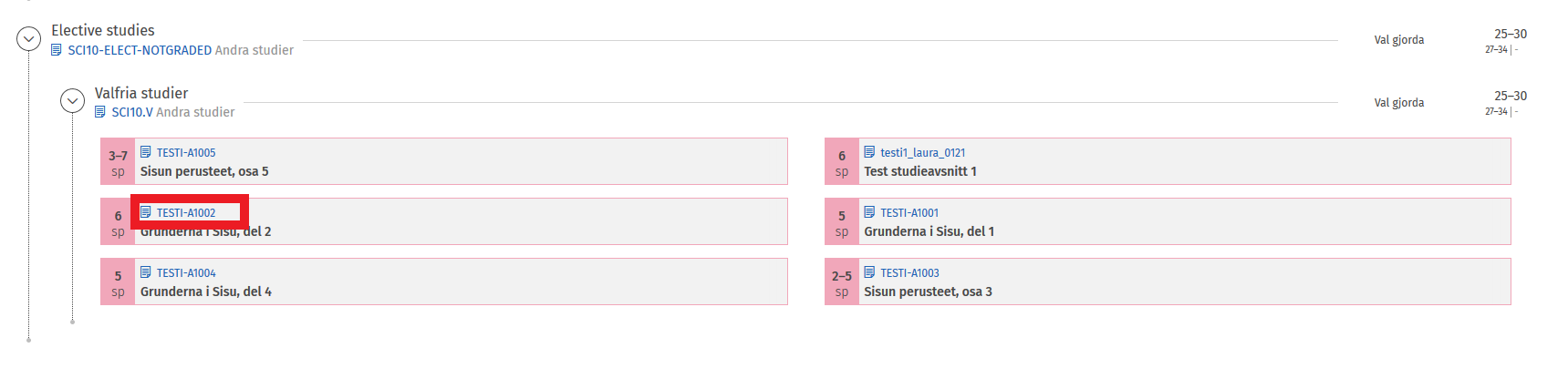The width and height of the screenshot is (1568, 389).
Task: Select the Grunderna i Sisu, del 4 course card
Action: click(456, 282)
